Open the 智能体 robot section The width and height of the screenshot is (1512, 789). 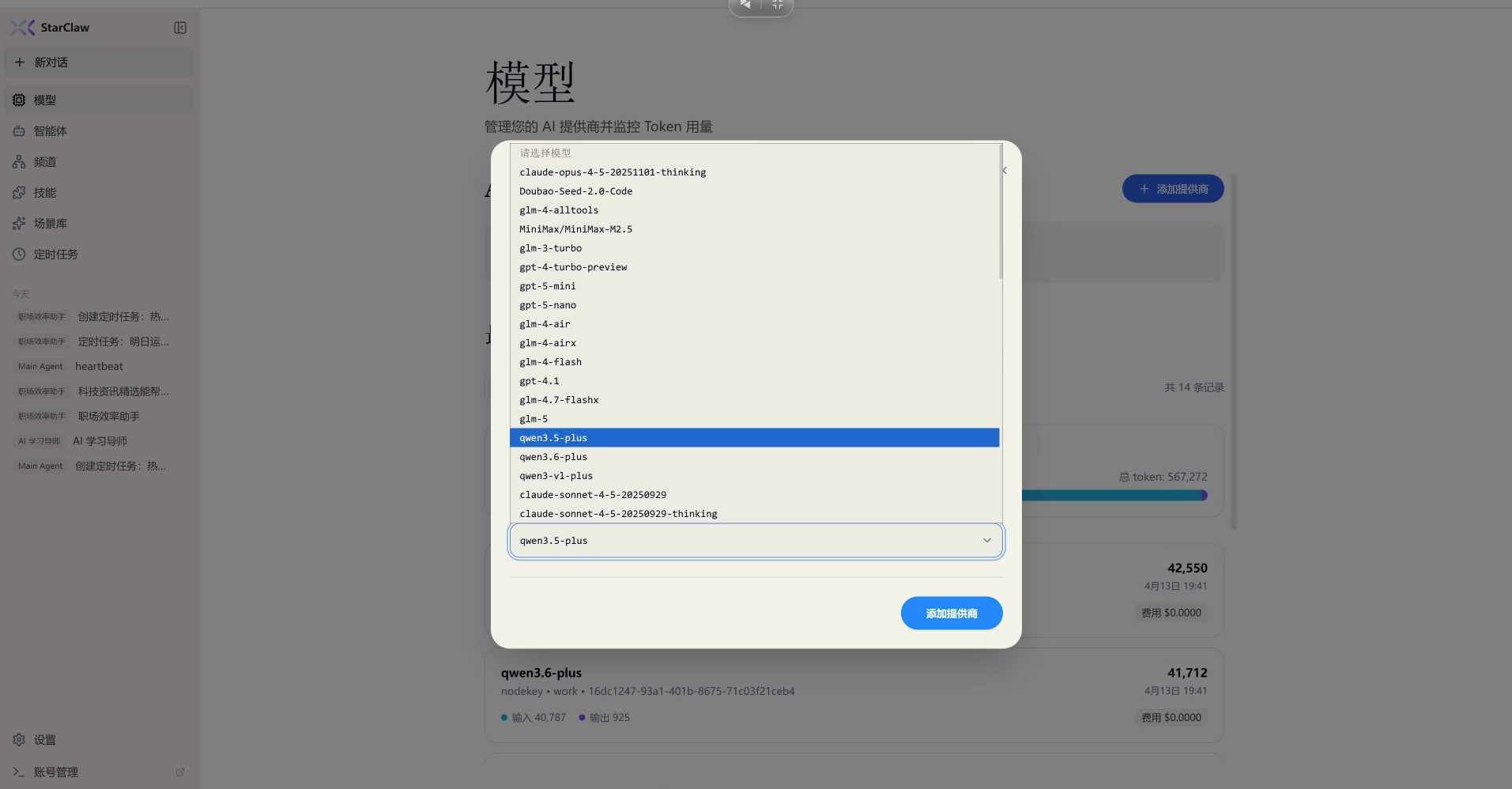[x=50, y=130]
